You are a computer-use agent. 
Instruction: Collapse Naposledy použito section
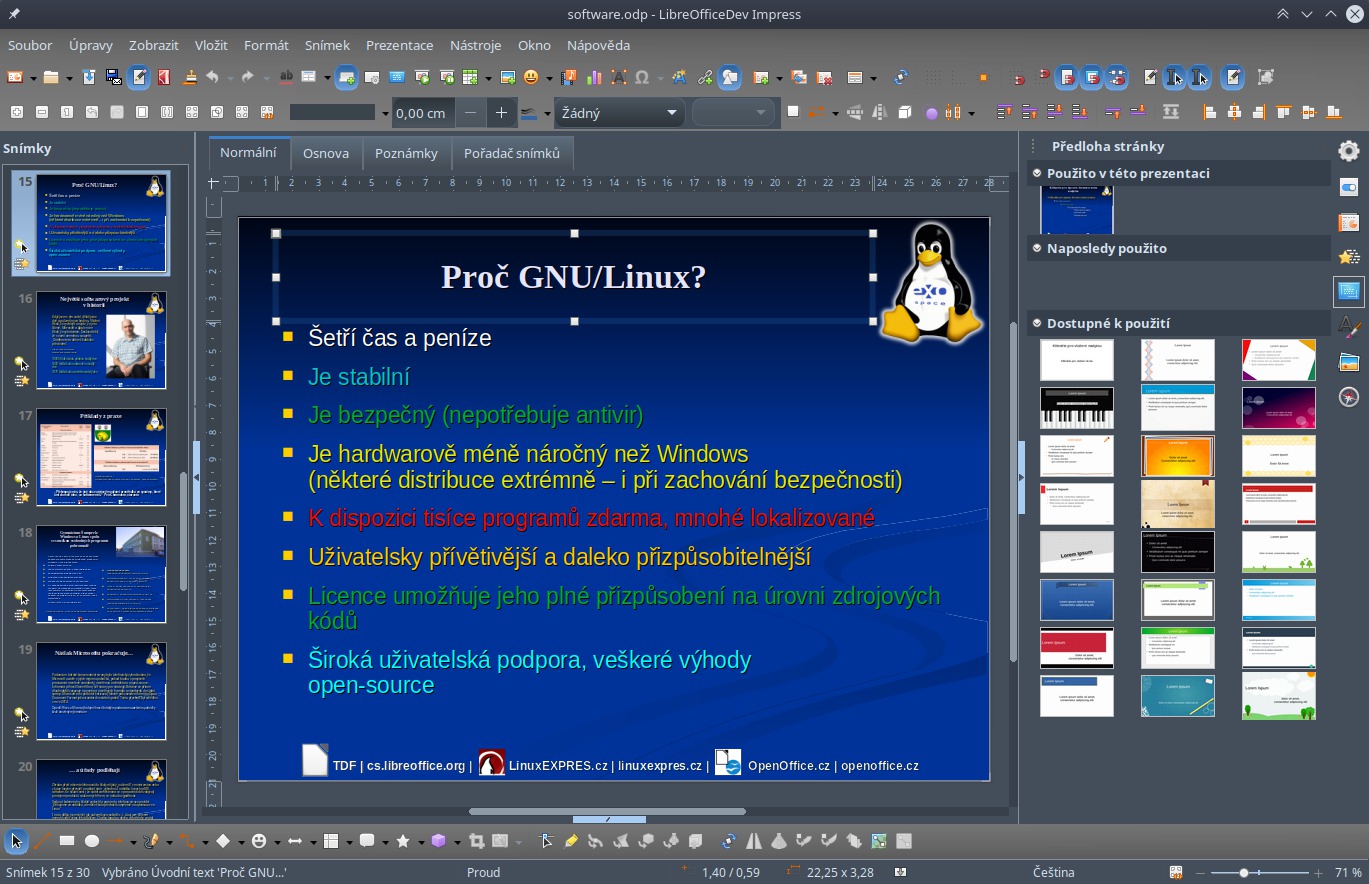tap(1037, 248)
